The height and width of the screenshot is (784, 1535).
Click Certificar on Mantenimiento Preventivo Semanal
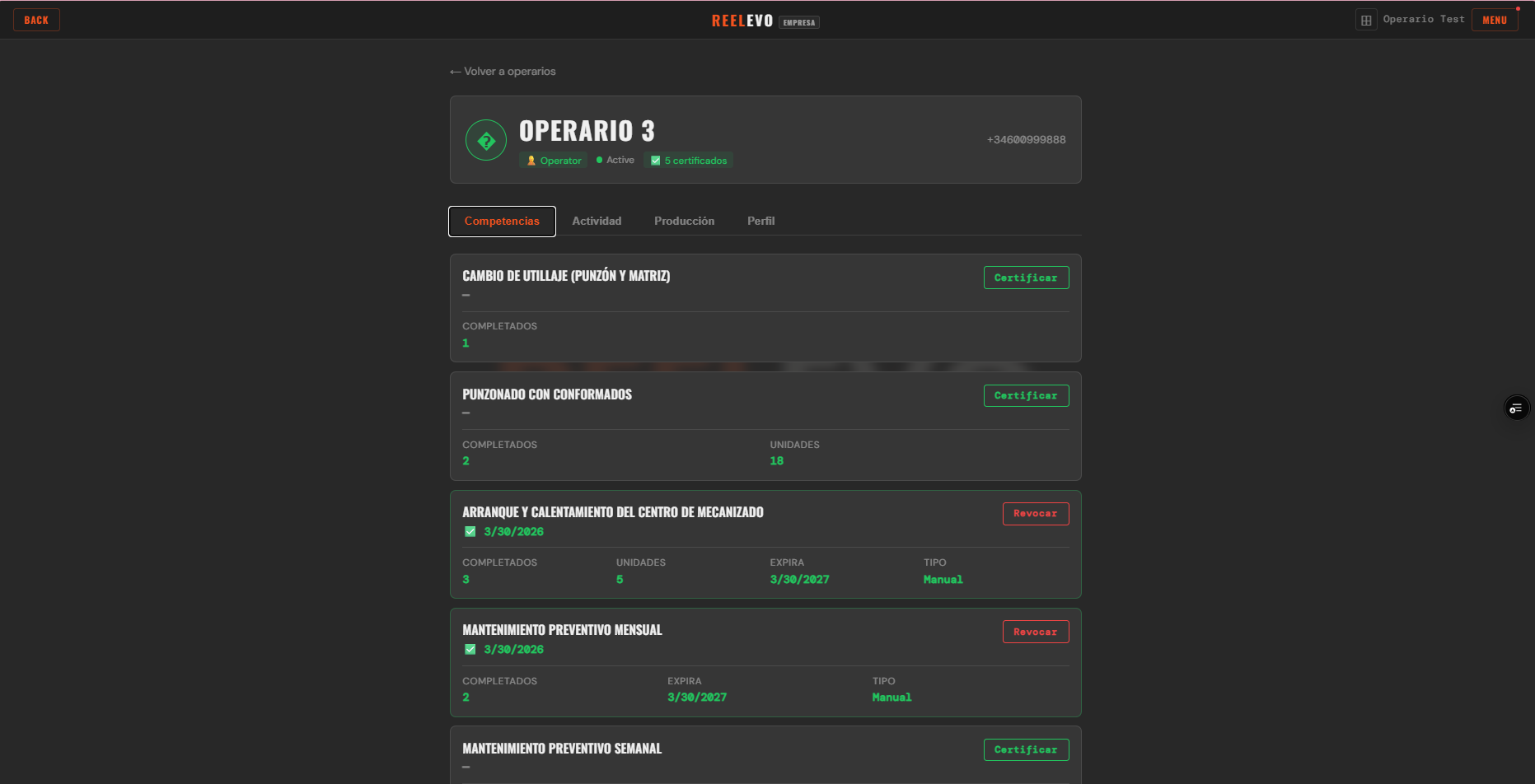pos(1026,749)
